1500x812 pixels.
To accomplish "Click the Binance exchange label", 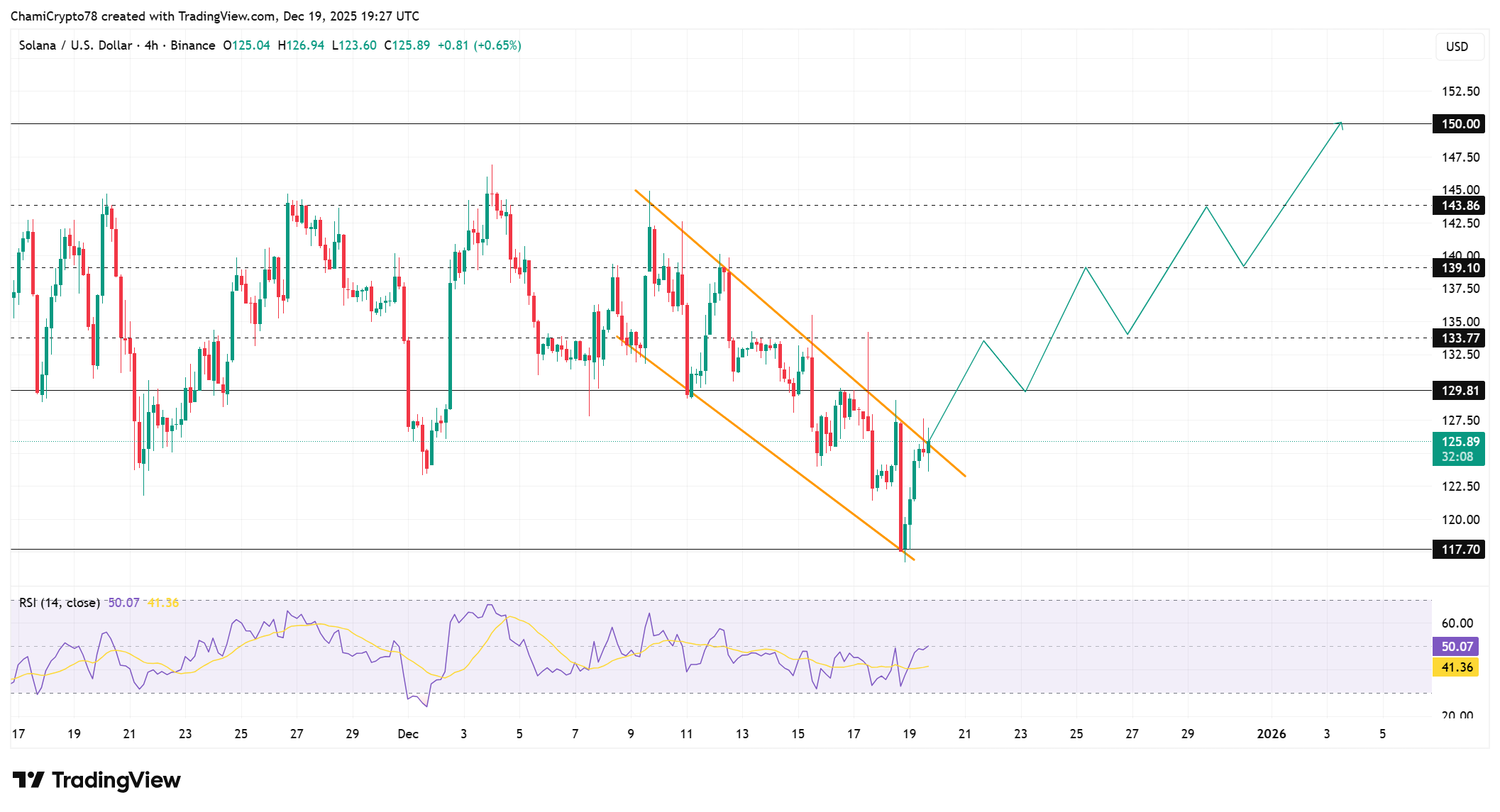I will tap(192, 45).
